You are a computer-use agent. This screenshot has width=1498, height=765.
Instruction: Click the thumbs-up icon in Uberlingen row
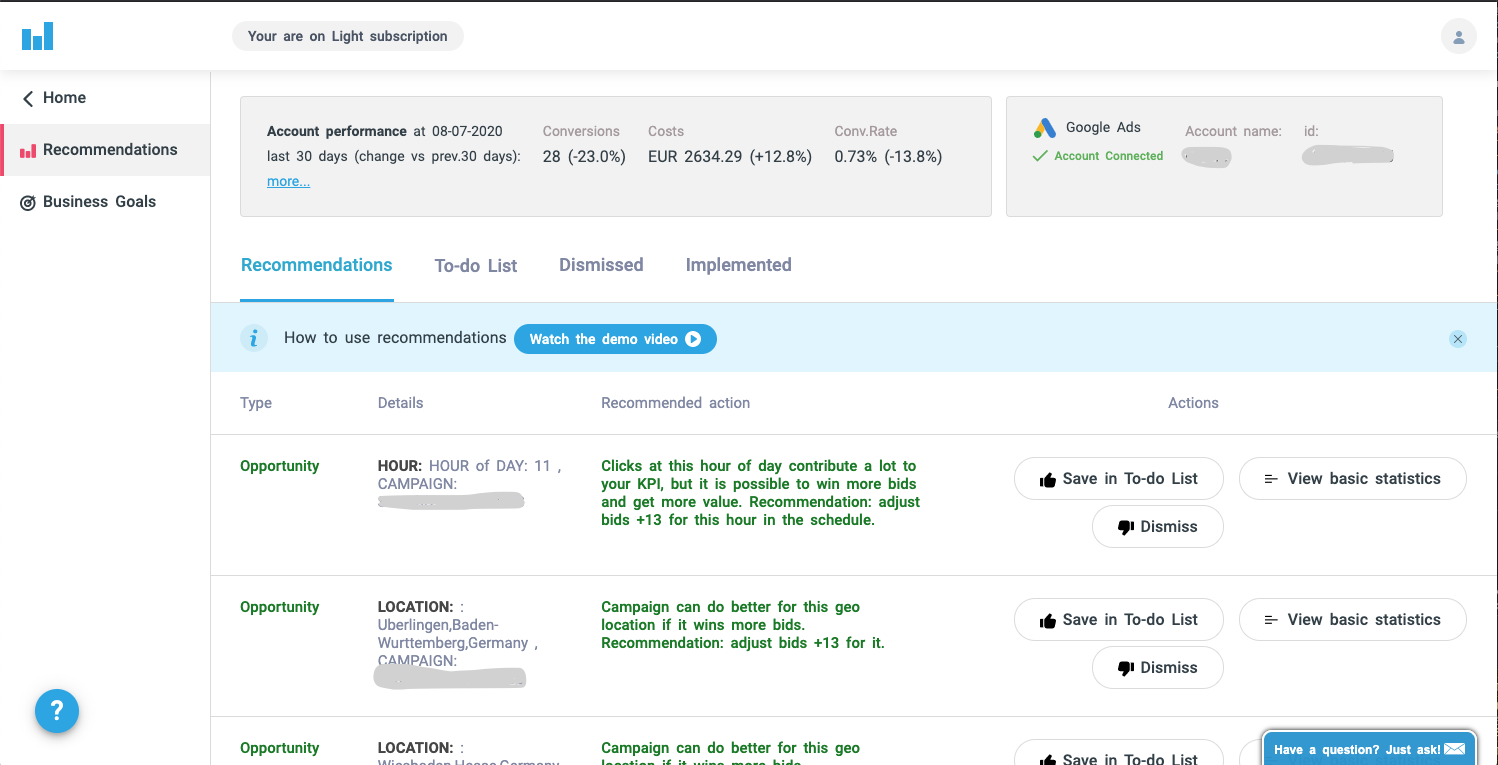click(x=1048, y=621)
